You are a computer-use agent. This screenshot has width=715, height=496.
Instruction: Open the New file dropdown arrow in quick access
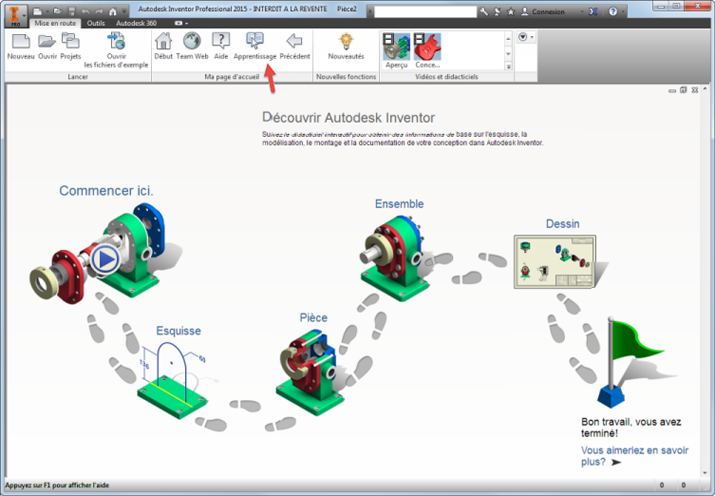[x=47, y=12]
